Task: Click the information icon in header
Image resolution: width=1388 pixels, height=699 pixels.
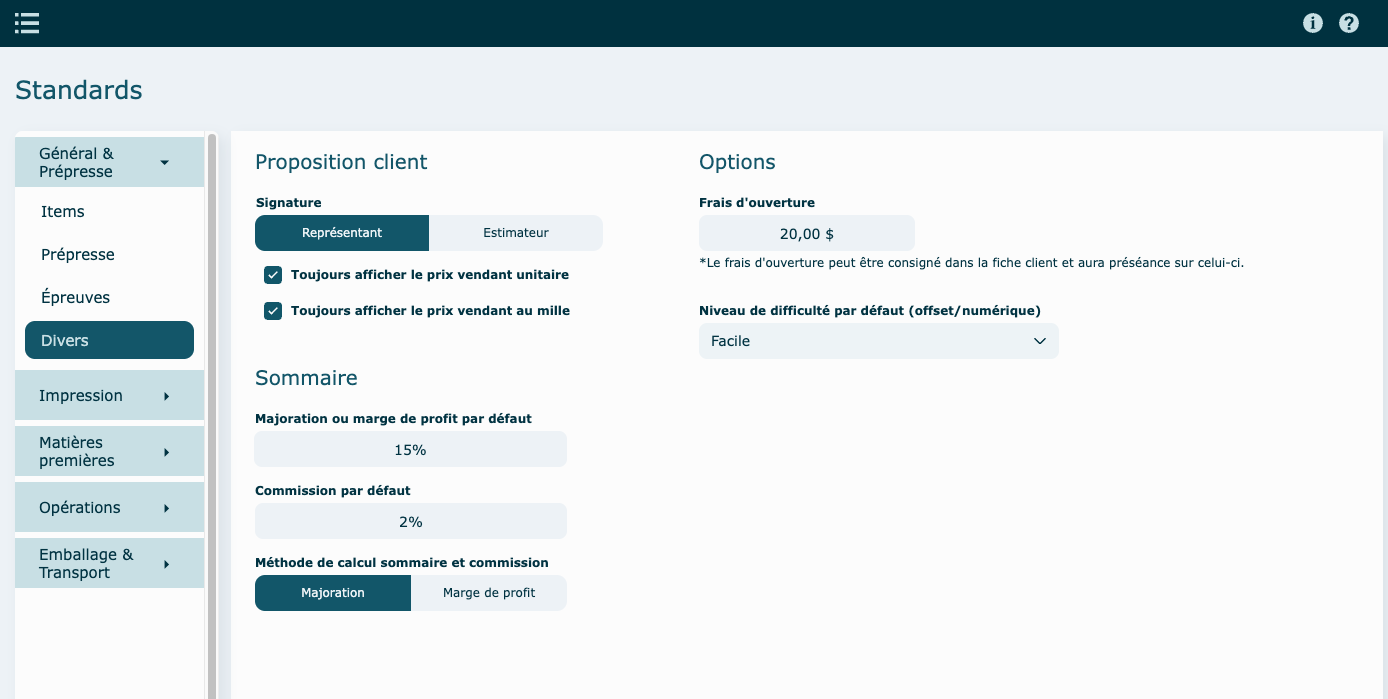Action: (x=1313, y=23)
